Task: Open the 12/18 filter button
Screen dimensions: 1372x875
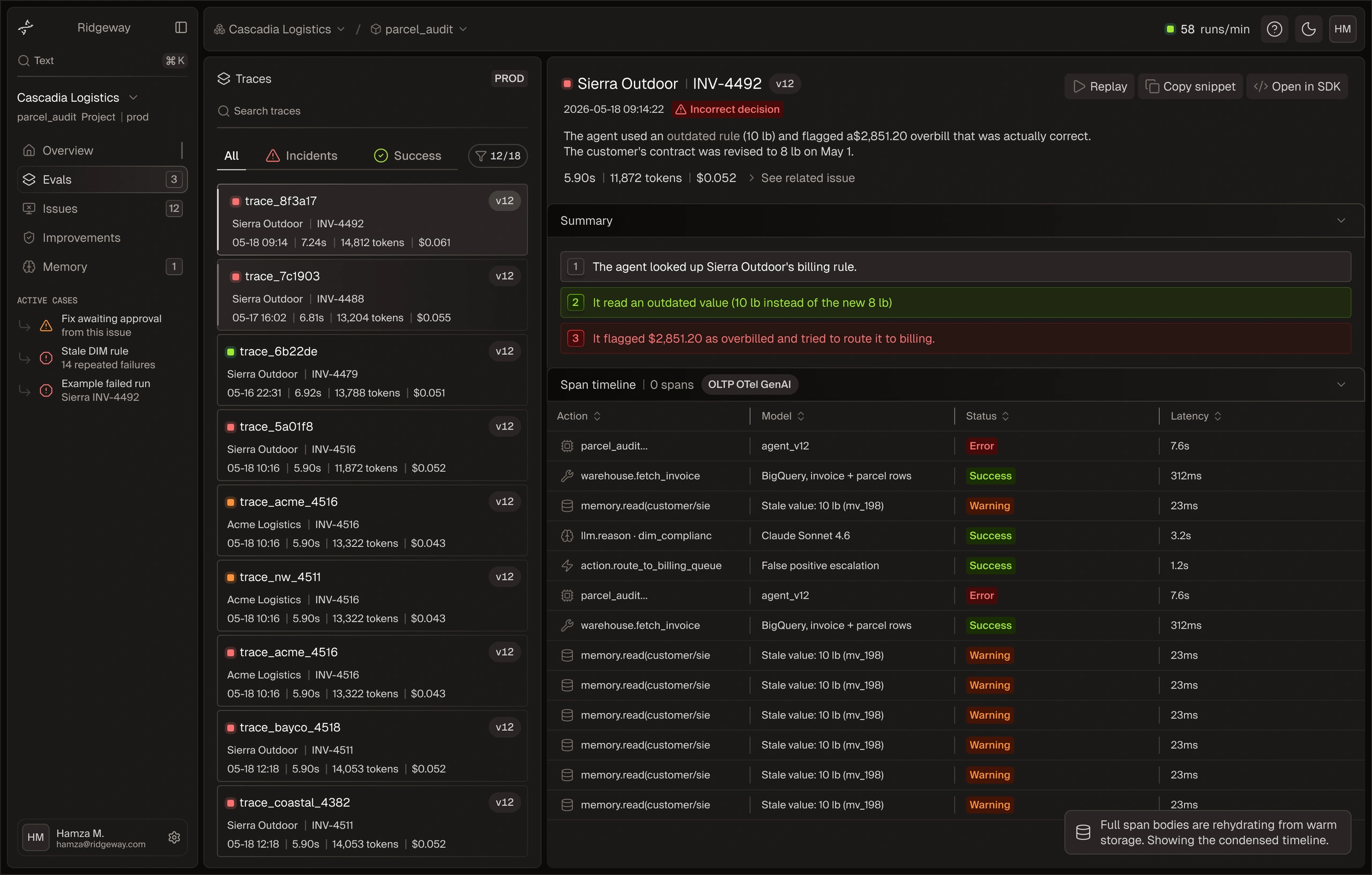Action: 497,155
